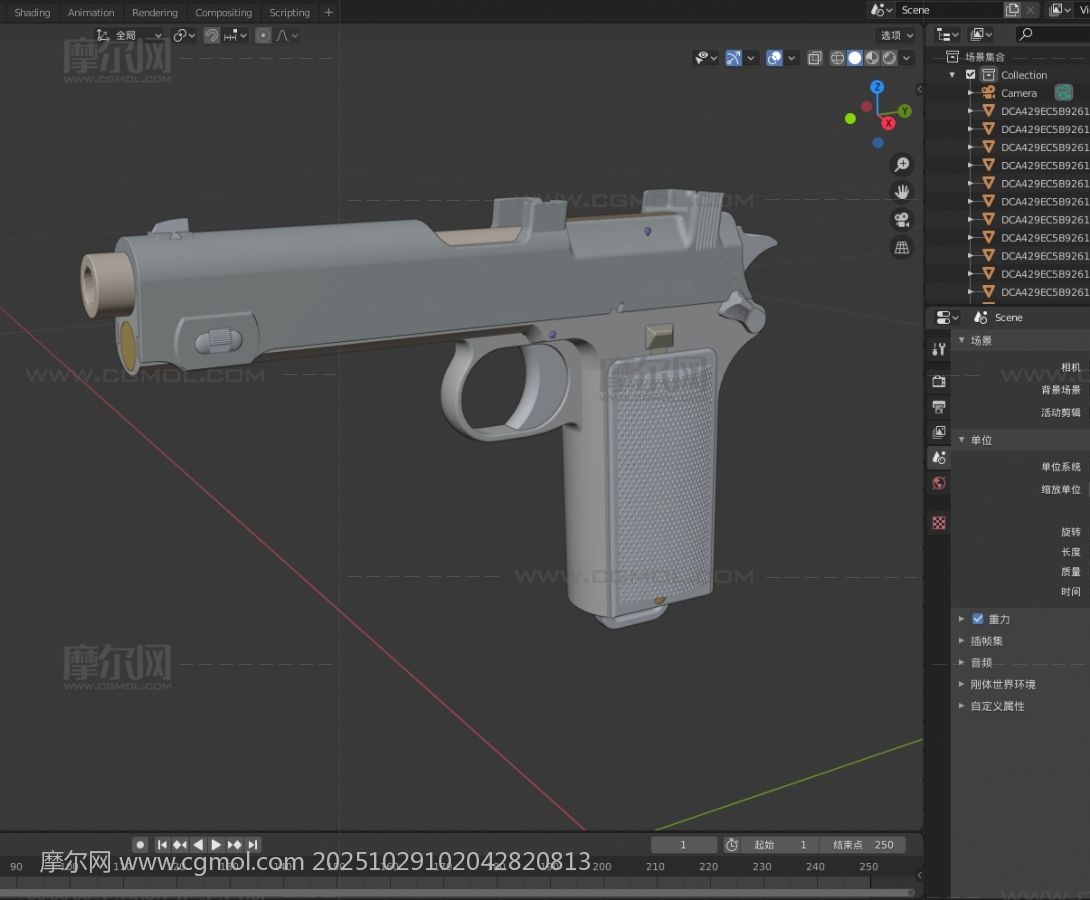The width and height of the screenshot is (1090, 900).
Task: Toggle X-ray mode in viewport header
Action: point(814,58)
